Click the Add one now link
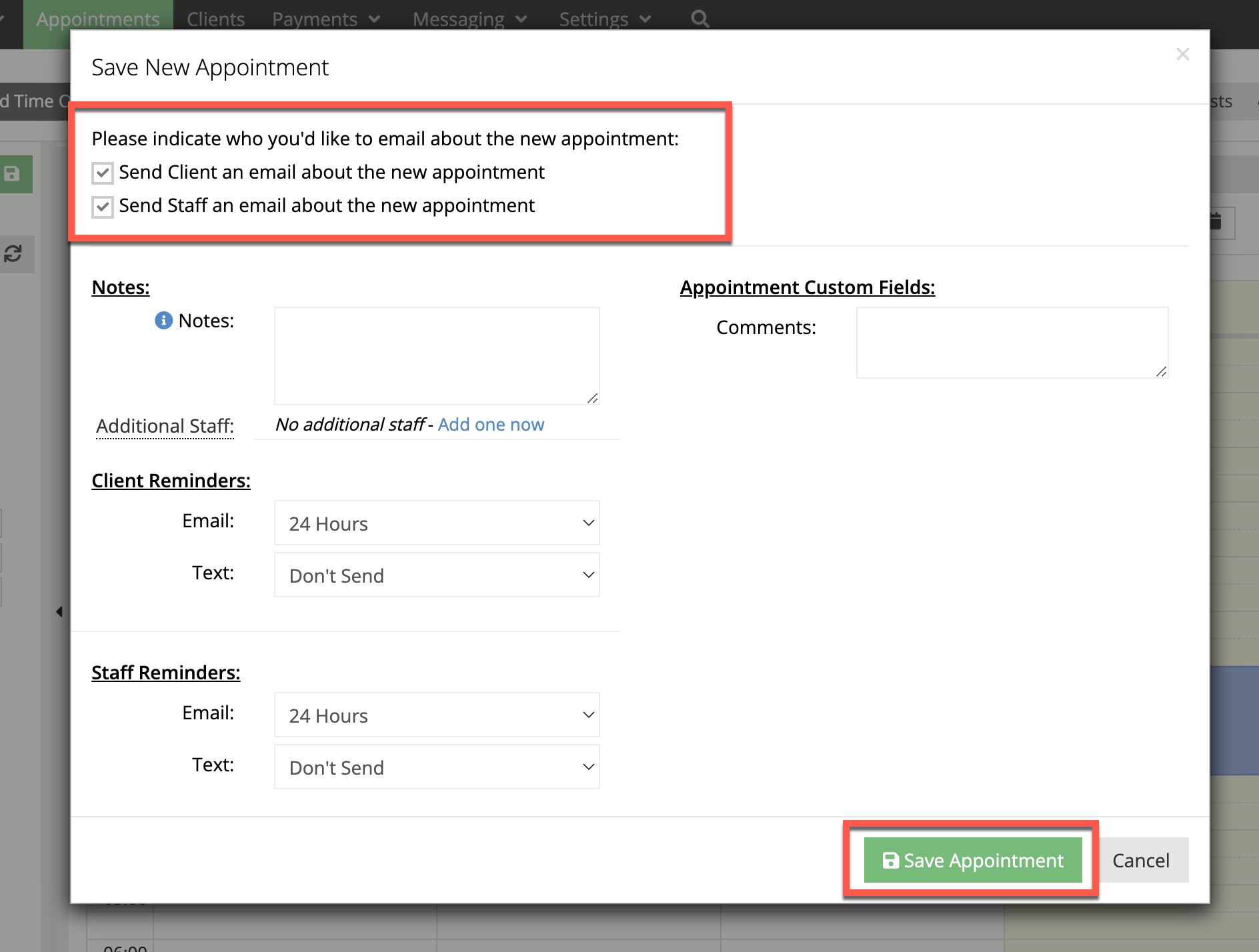Screen dimensions: 1259x952 point(491,425)
